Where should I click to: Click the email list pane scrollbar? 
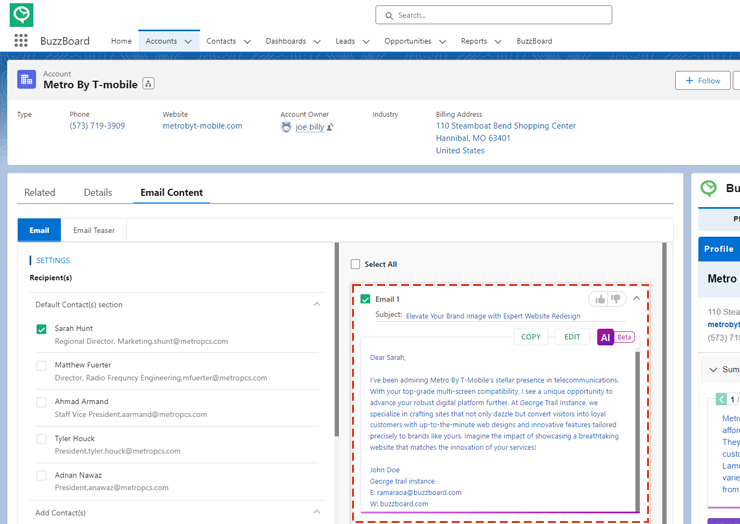664,382
